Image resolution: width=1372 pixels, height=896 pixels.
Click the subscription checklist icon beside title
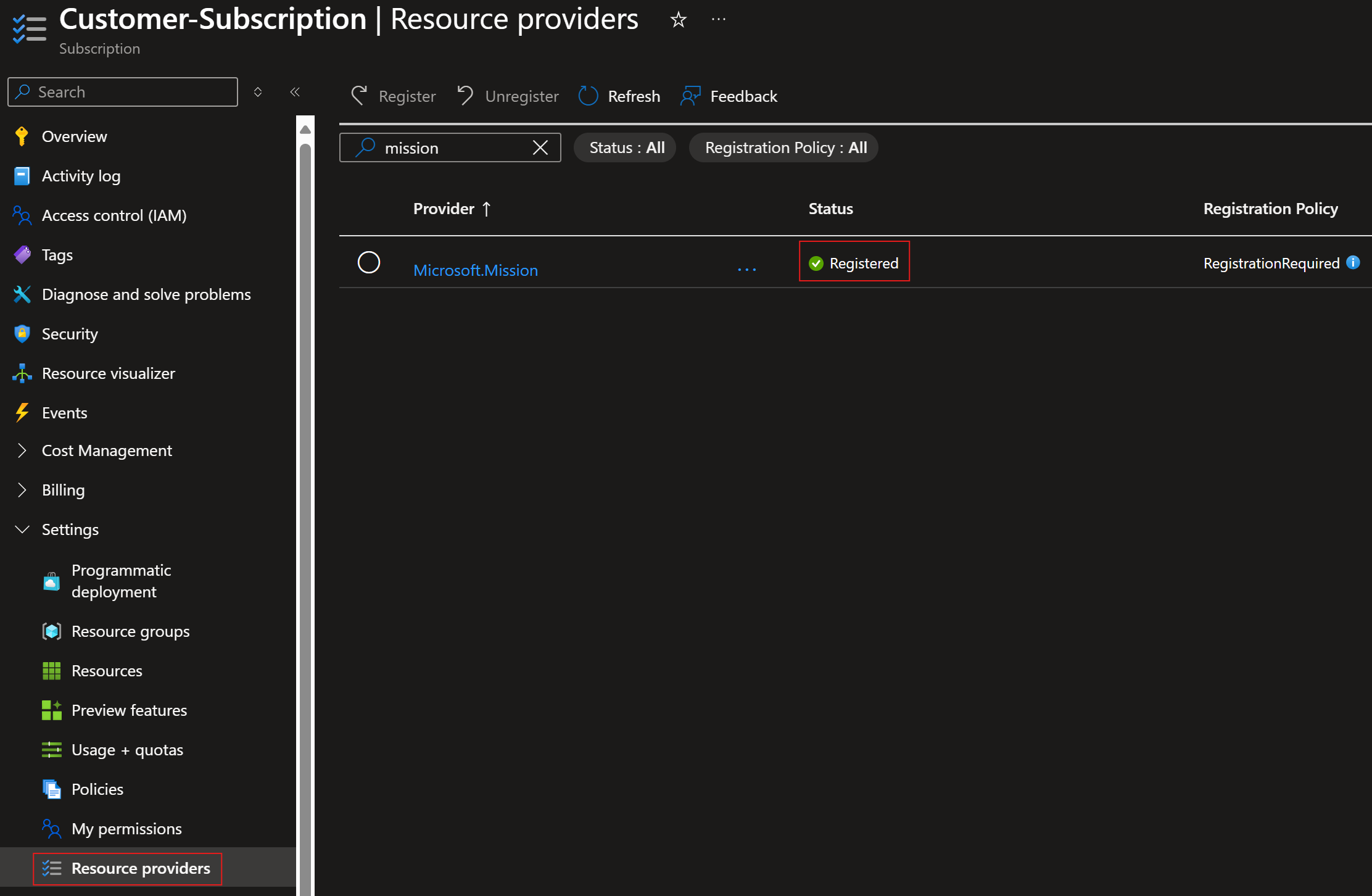[30, 29]
